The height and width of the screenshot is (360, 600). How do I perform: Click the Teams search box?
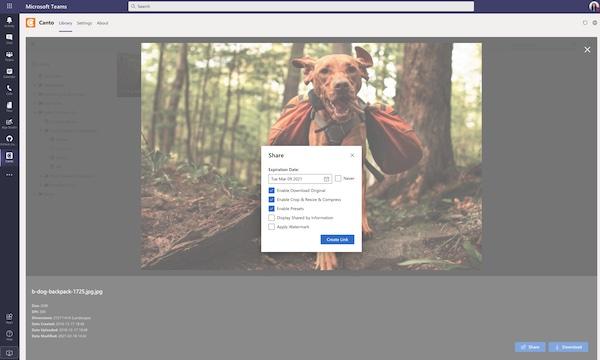coord(301,6)
